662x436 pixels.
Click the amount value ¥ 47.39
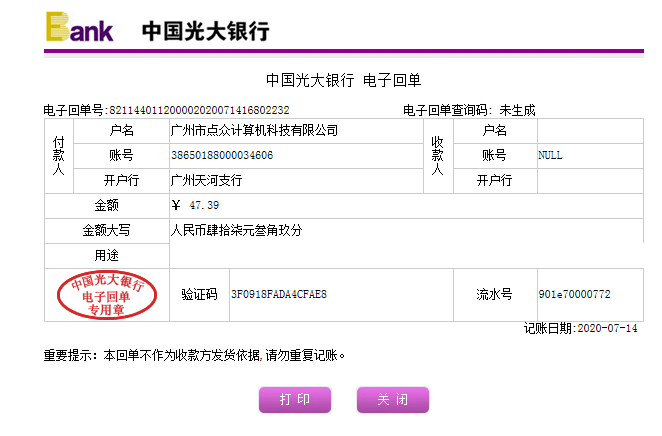[196, 206]
